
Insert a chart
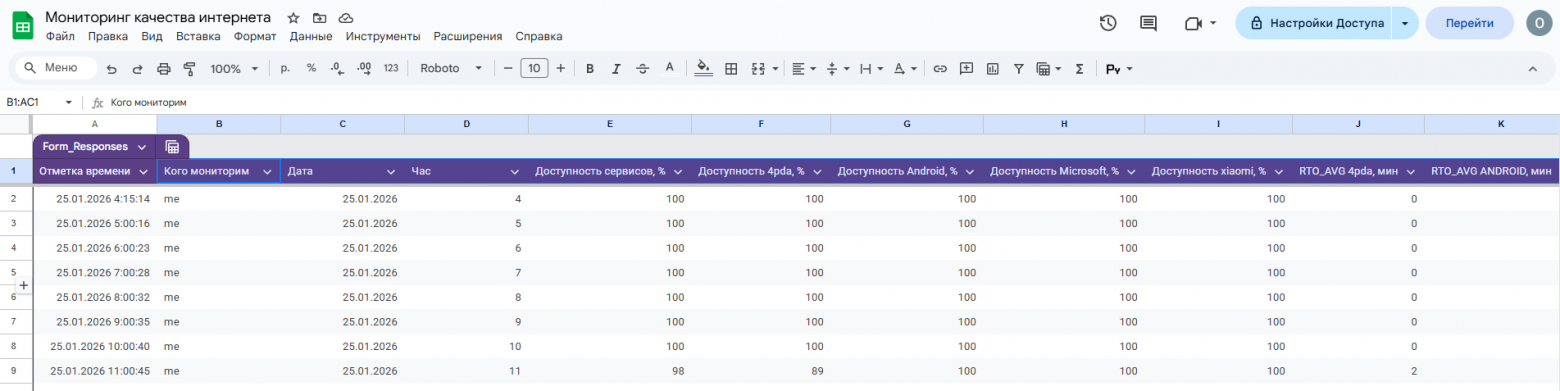click(x=993, y=69)
